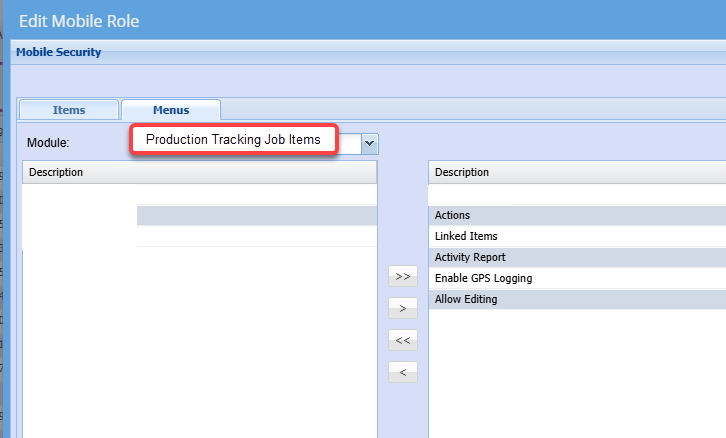Click the move all left << button
Screen dimensions: 726x438
403,340
